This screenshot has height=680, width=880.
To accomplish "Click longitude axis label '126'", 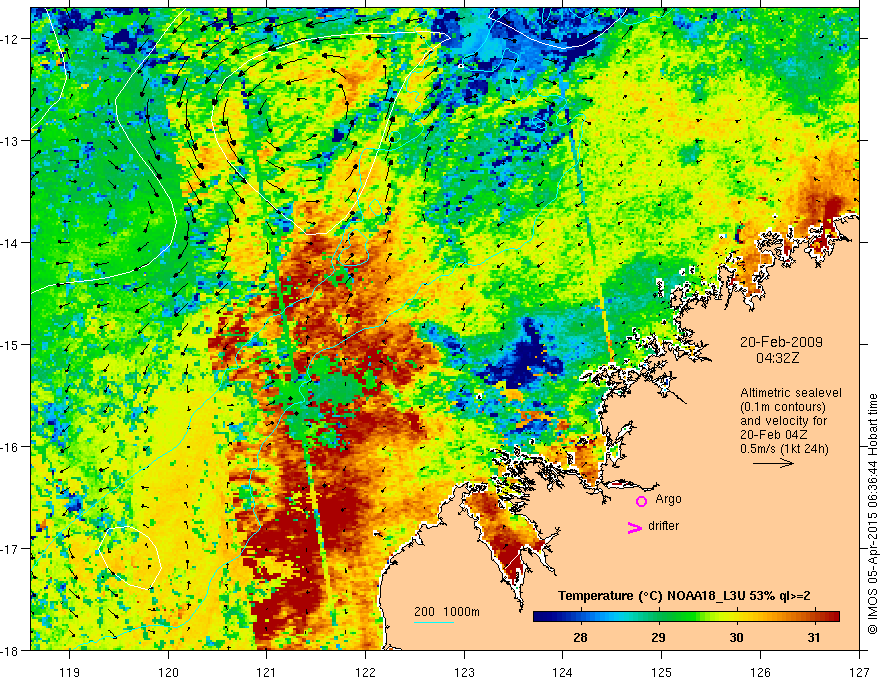I will 760,672.
